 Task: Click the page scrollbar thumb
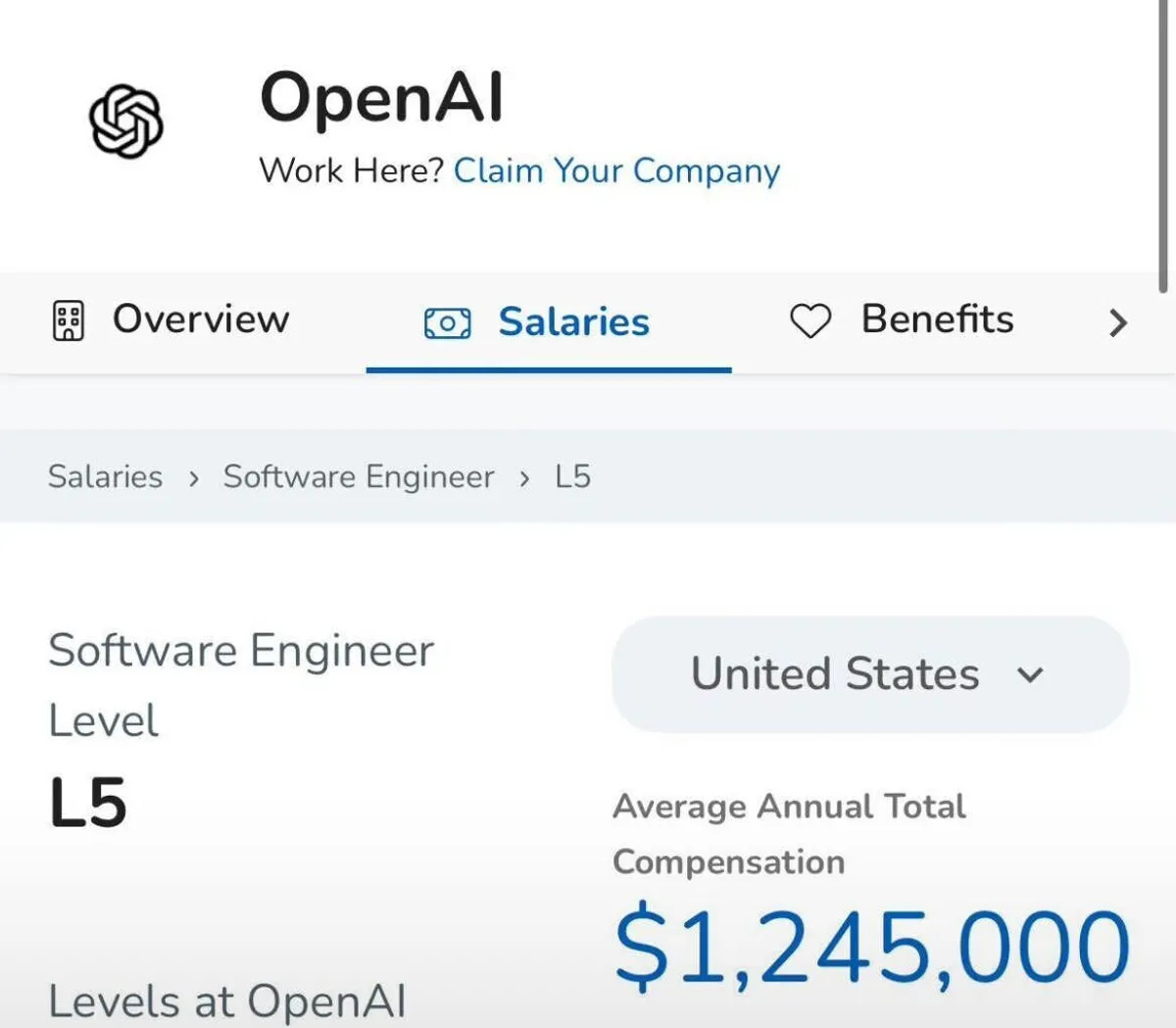point(1164,147)
